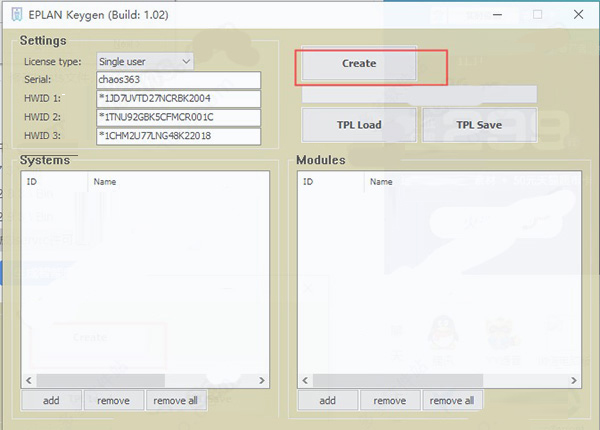Maximize the EPLAN Keygen window

click(x=538, y=15)
